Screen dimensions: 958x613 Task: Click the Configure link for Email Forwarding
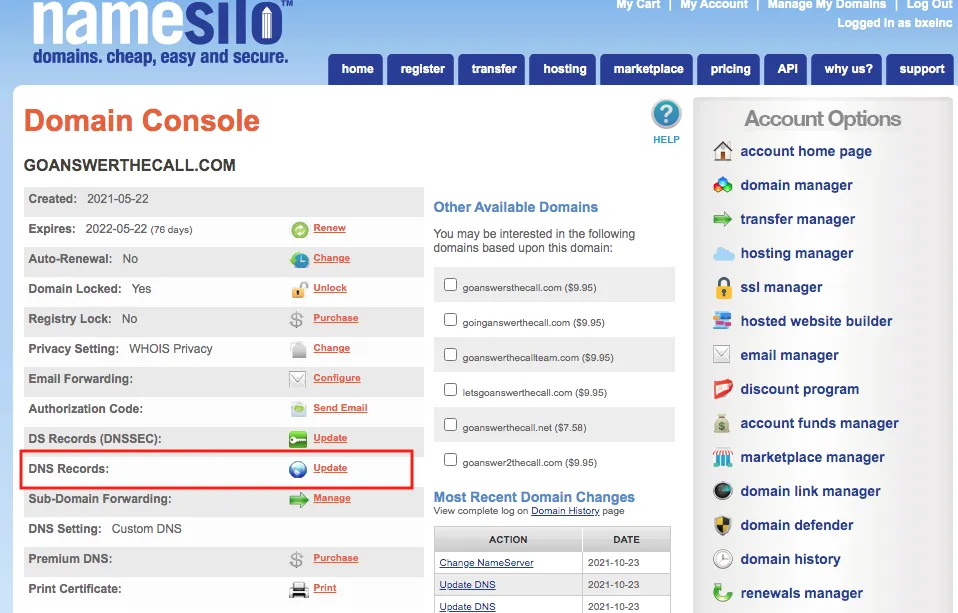tap(337, 378)
